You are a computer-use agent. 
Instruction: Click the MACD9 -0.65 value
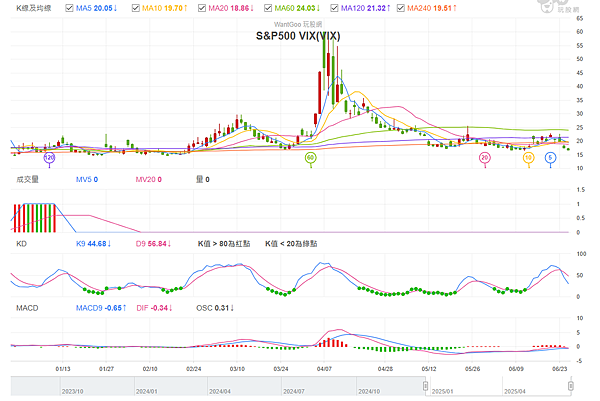101,308
